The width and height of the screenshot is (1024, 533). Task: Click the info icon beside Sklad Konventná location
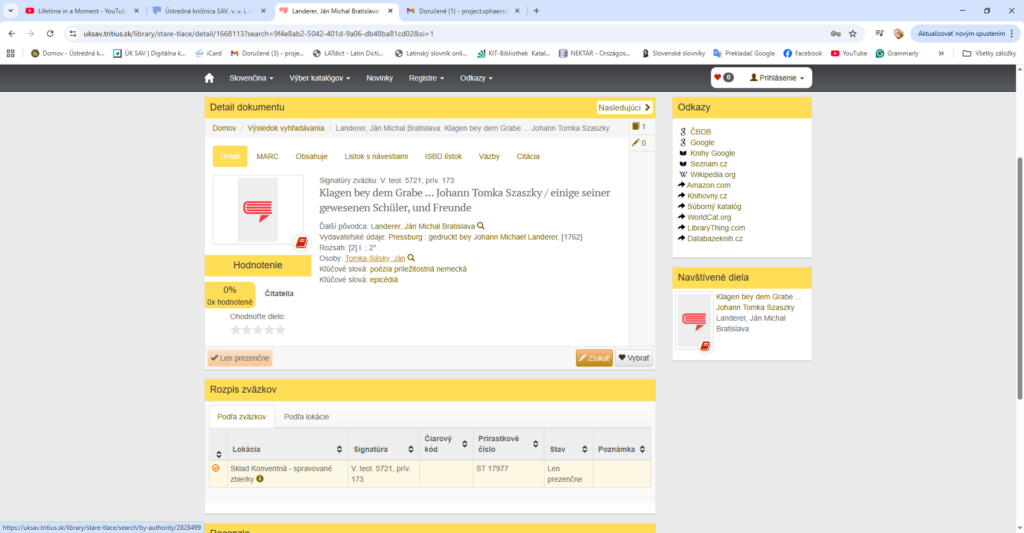click(260, 479)
